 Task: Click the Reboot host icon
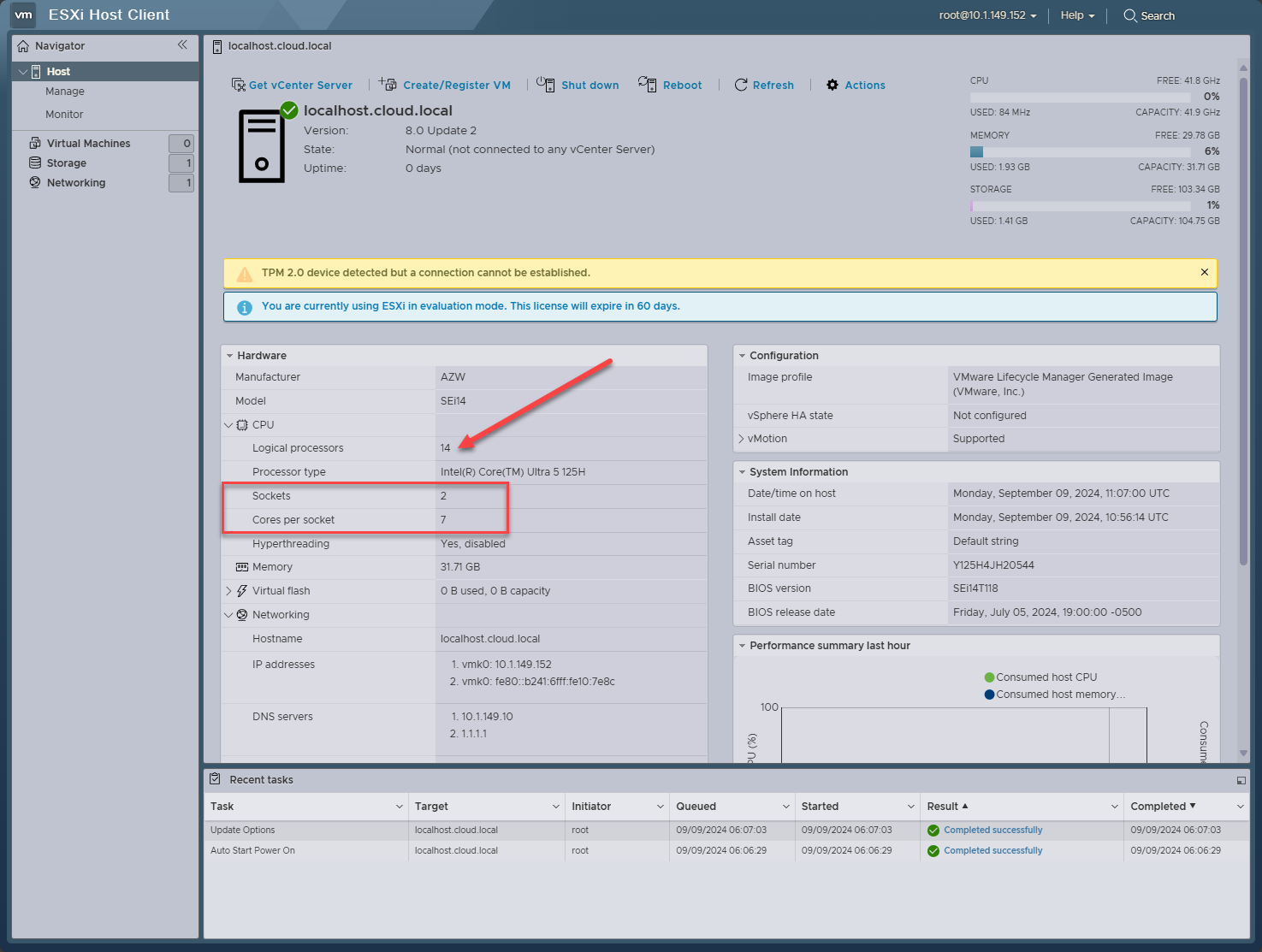tap(647, 84)
